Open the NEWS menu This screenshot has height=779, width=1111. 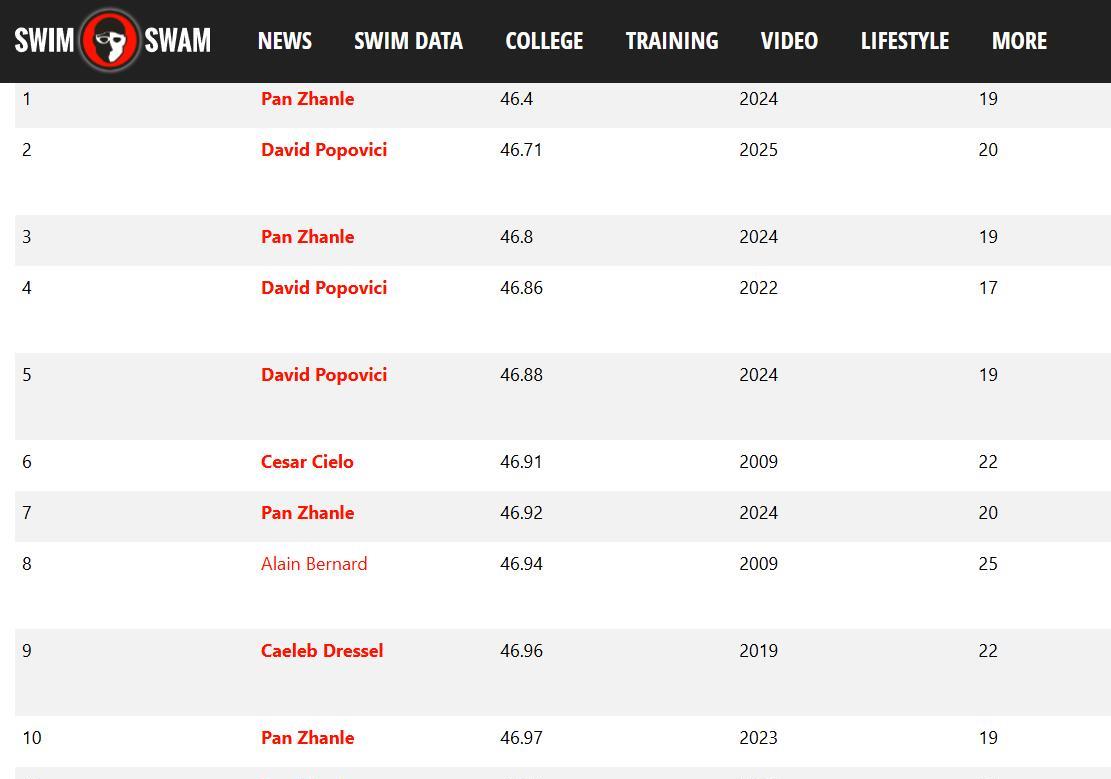285,41
